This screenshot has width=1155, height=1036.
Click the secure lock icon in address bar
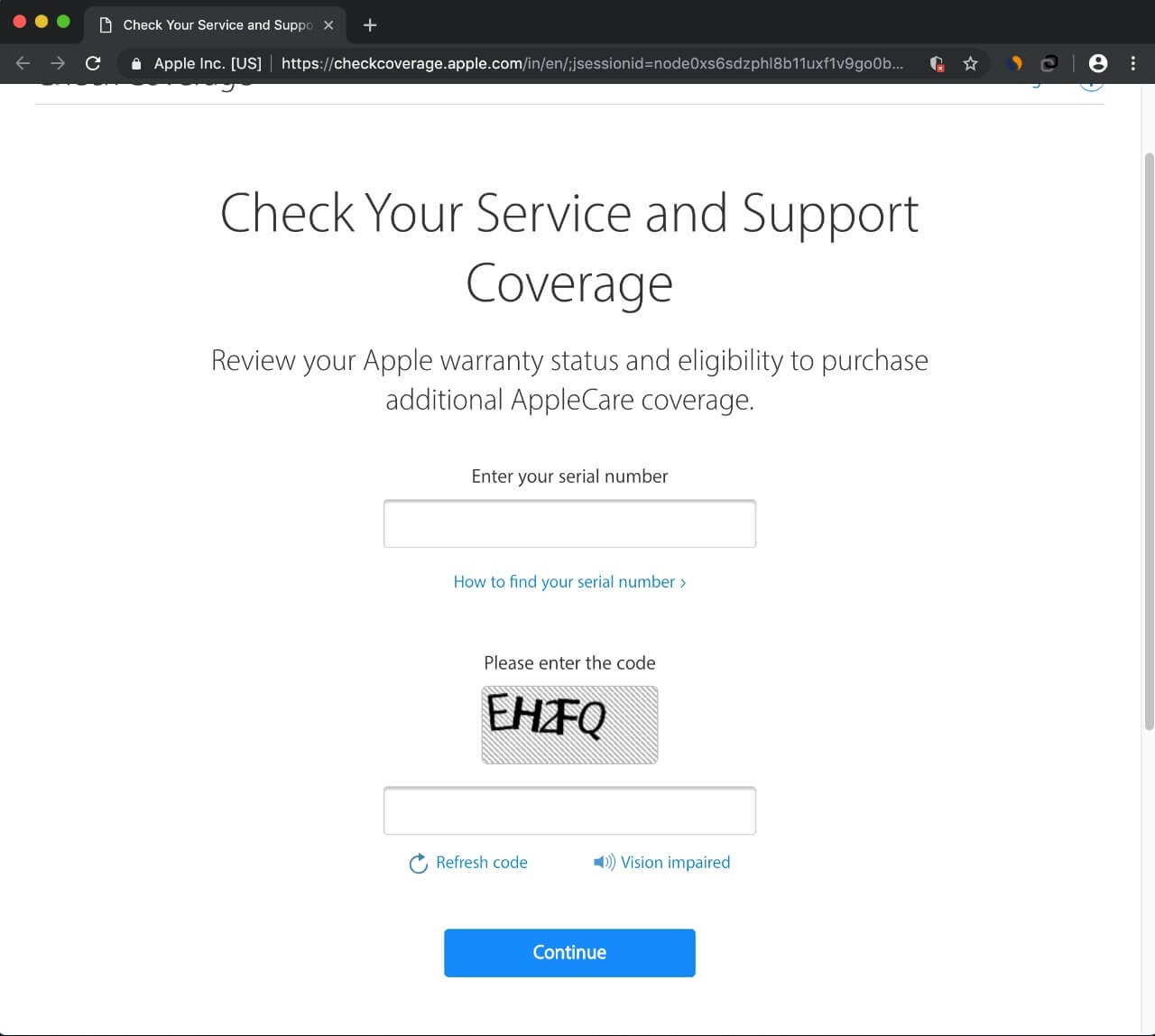coord(137,63)
